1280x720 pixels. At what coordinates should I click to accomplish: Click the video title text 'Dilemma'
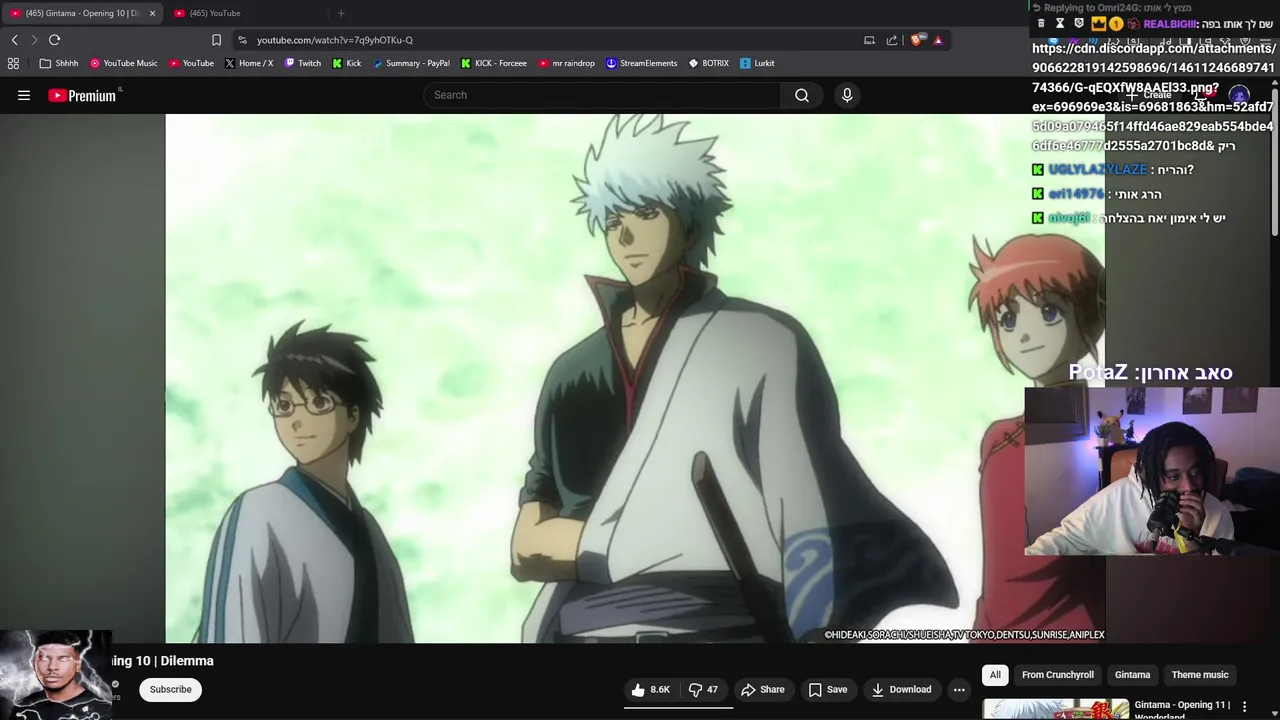click(187, 661)
